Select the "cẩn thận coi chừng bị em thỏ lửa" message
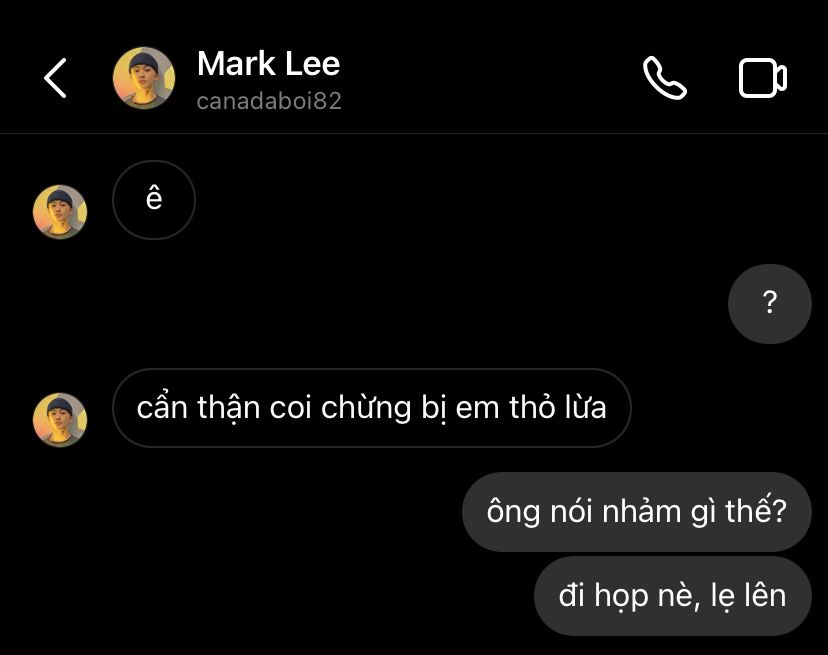Viewport: 828px width, 655px height. click(372, 408)
